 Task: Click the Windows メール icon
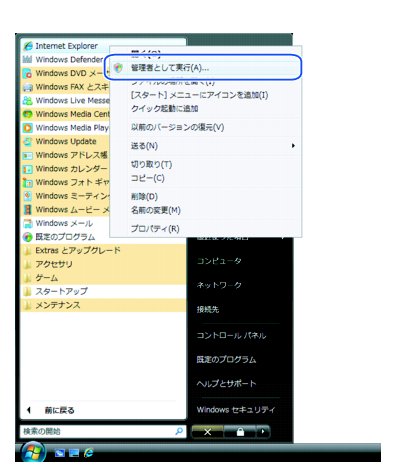click(x=27, y=223)
